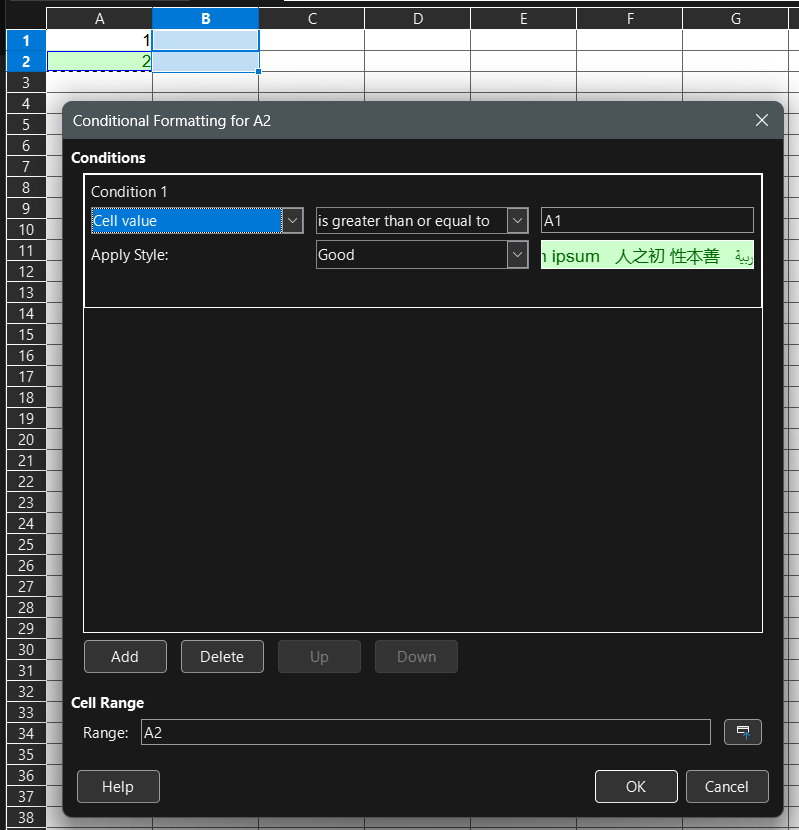Open the Apply Style 'Good' dropdown
This screenshot has width=799, height=830.
(x=517, y=255)
